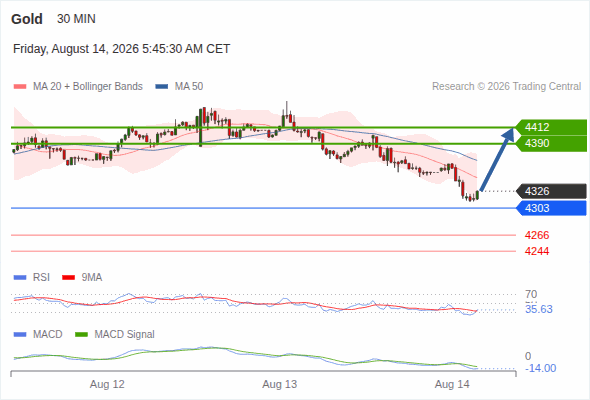Click the RSI value 35.63 readout
Screen dimensions: 590x400
[x=539, y=309]
